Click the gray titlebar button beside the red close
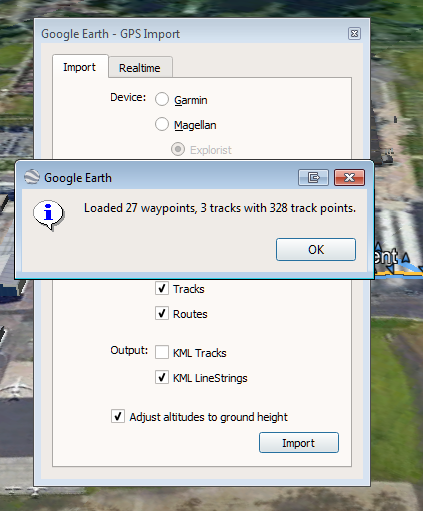 [x=313, y=177]
